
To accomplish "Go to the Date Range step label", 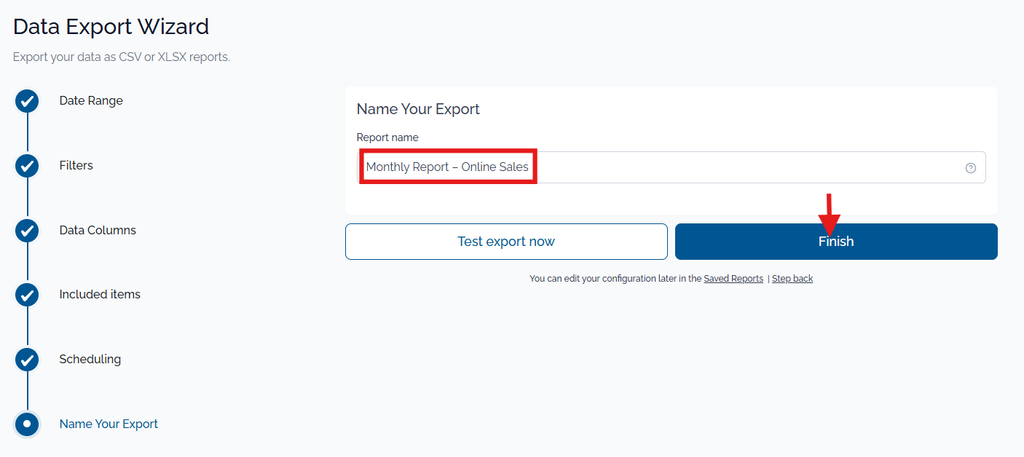I will click(91, 101).
